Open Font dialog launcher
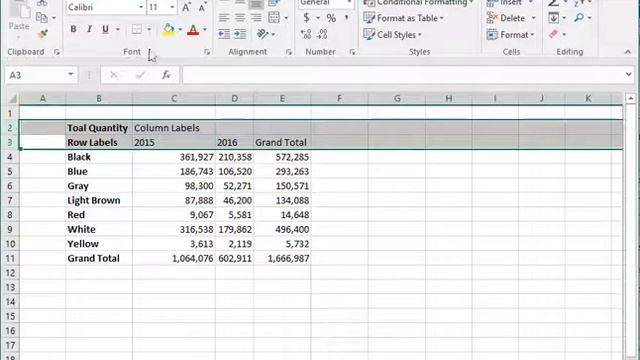 point(207,52)
